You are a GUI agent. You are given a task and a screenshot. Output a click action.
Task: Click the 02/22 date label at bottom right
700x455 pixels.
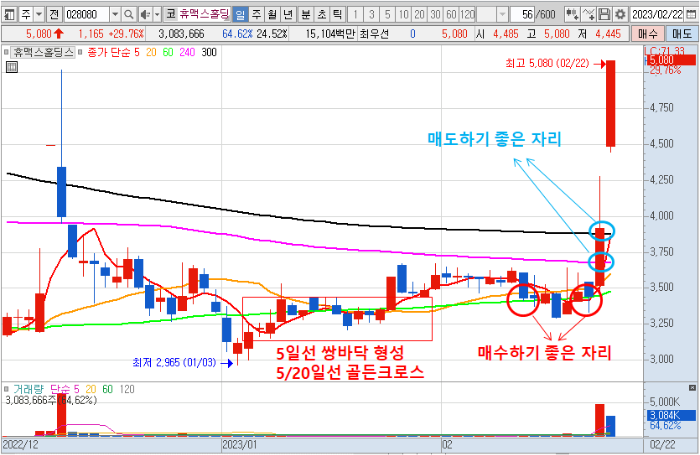[x=663, y=445]
